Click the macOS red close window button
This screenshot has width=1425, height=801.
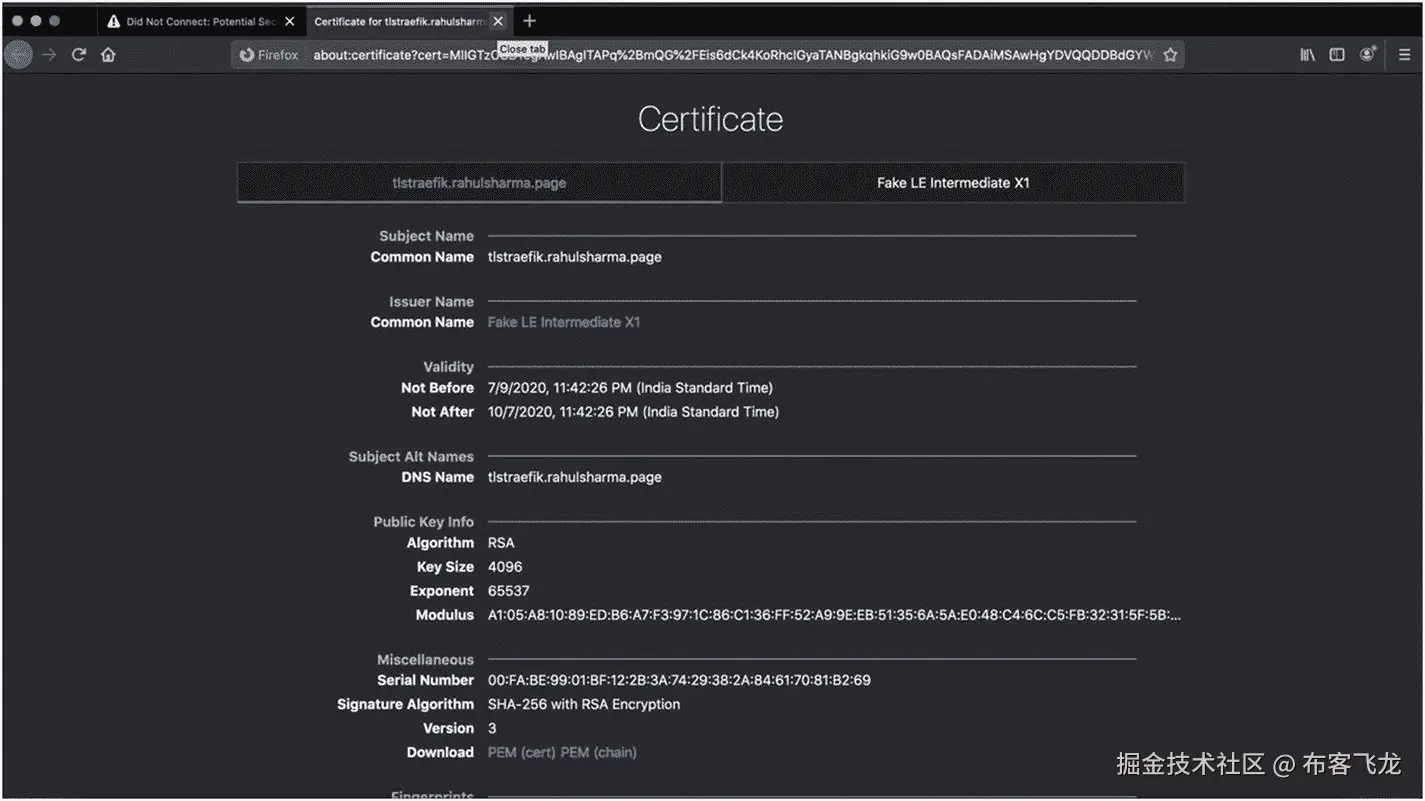pyautogui.click(x=17, y=21)
